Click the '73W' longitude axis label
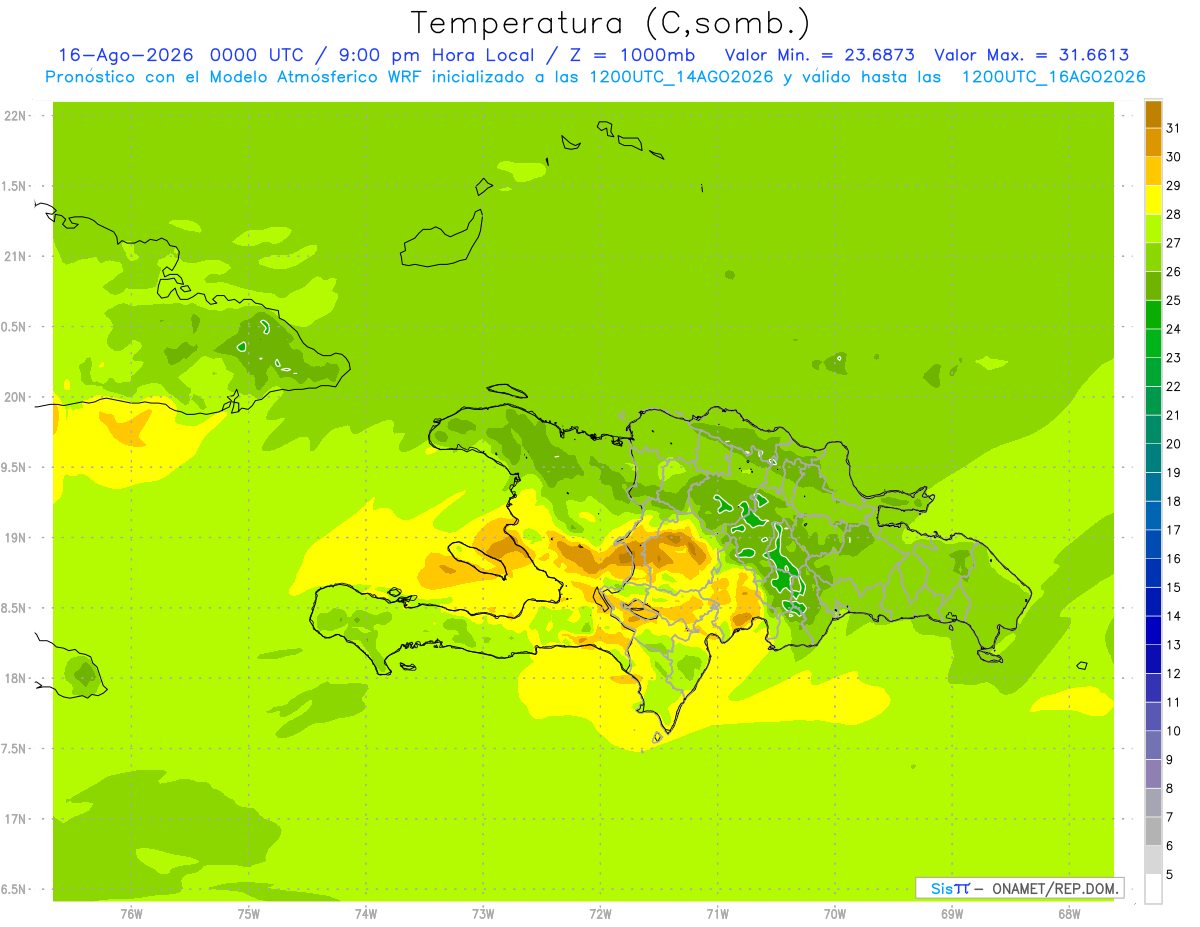Viewport: 1200px width, 927px height. pyautogui.click(x=483, y=914)
